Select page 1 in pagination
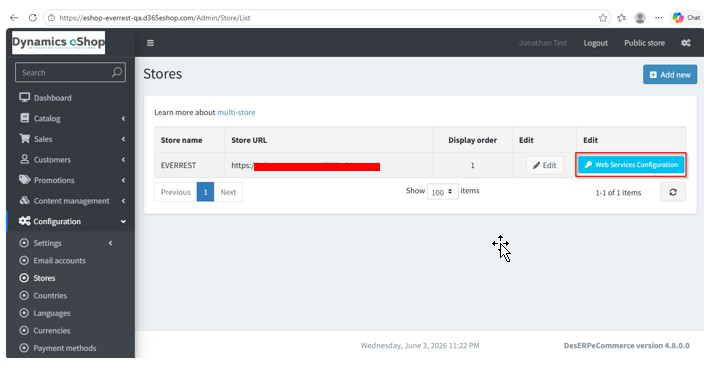The height and width of the screenshot is (370, 716). (205, 192)
